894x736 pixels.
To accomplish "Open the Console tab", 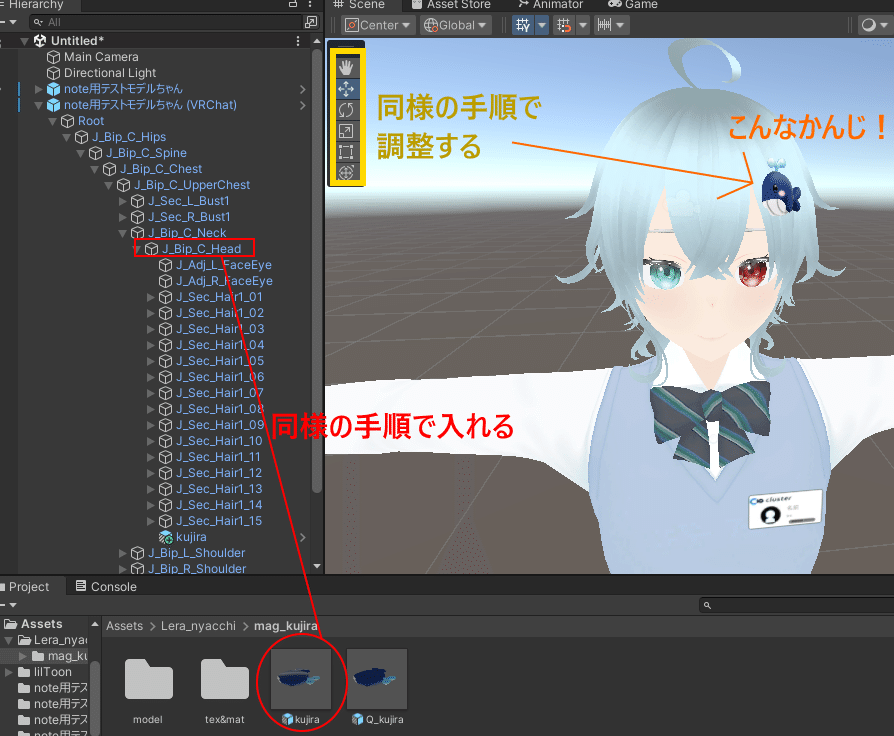I will click(107, 587).
